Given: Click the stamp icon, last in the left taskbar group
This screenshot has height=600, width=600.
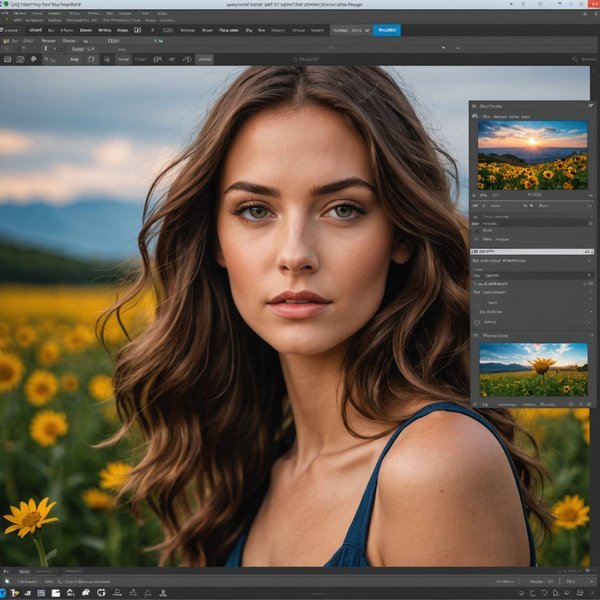Looking at the screenshot, I should point(163,593).
